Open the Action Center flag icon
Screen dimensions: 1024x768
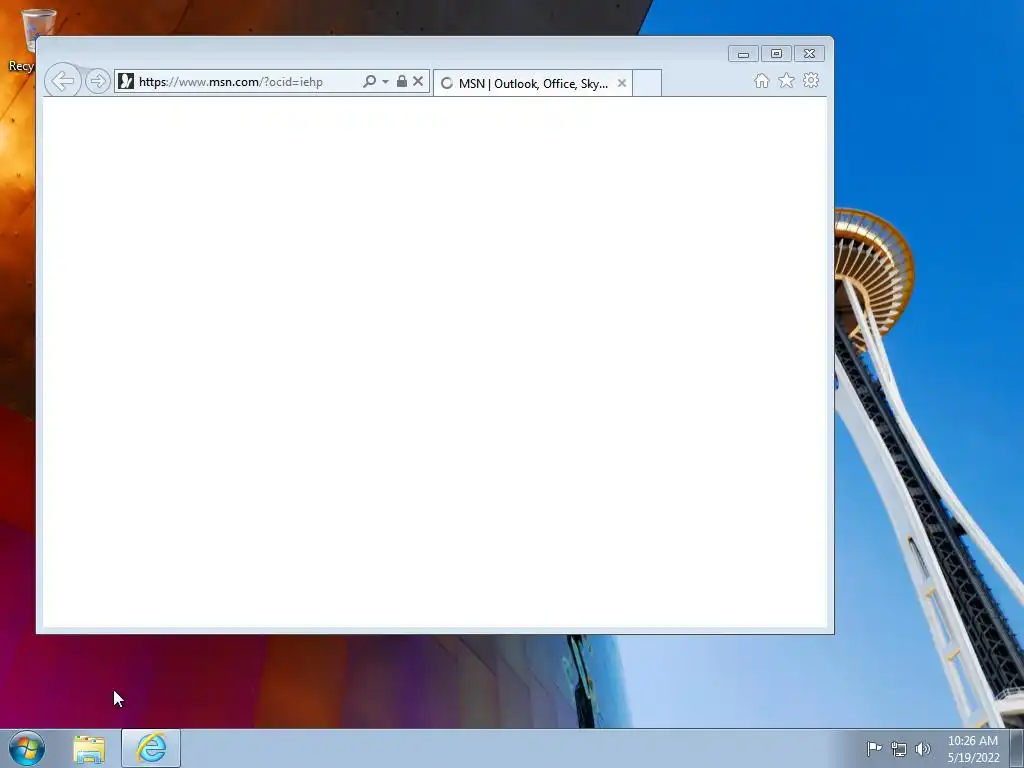874,748
